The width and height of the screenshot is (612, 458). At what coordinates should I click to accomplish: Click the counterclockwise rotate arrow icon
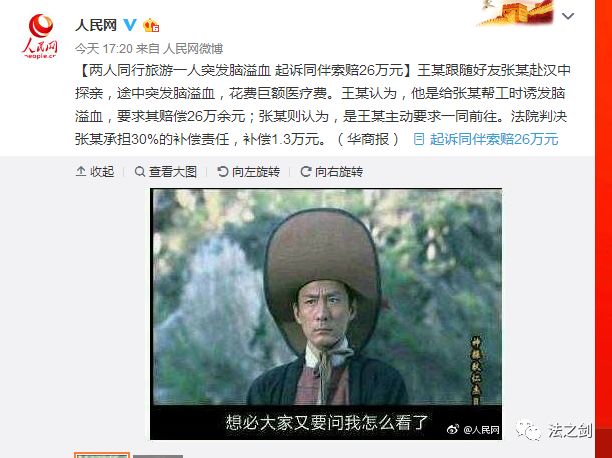click(x=222, y=171)
